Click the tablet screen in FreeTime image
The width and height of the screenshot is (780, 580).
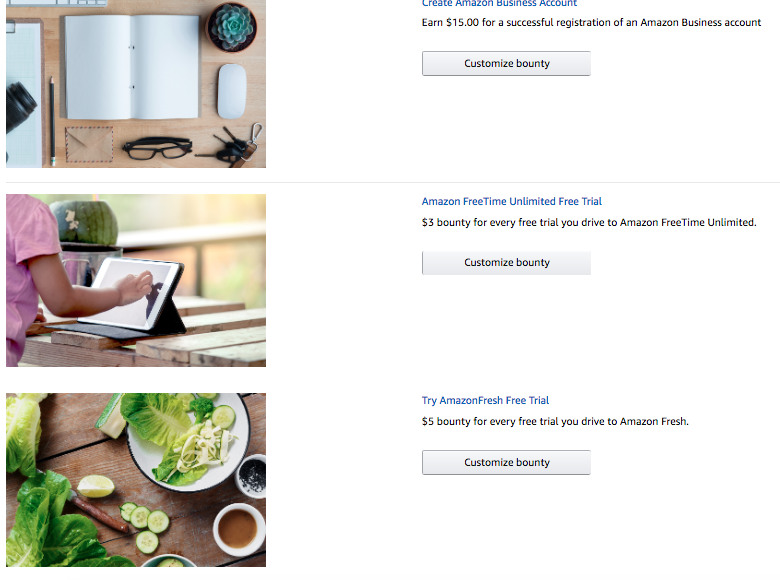coord(135,292)
